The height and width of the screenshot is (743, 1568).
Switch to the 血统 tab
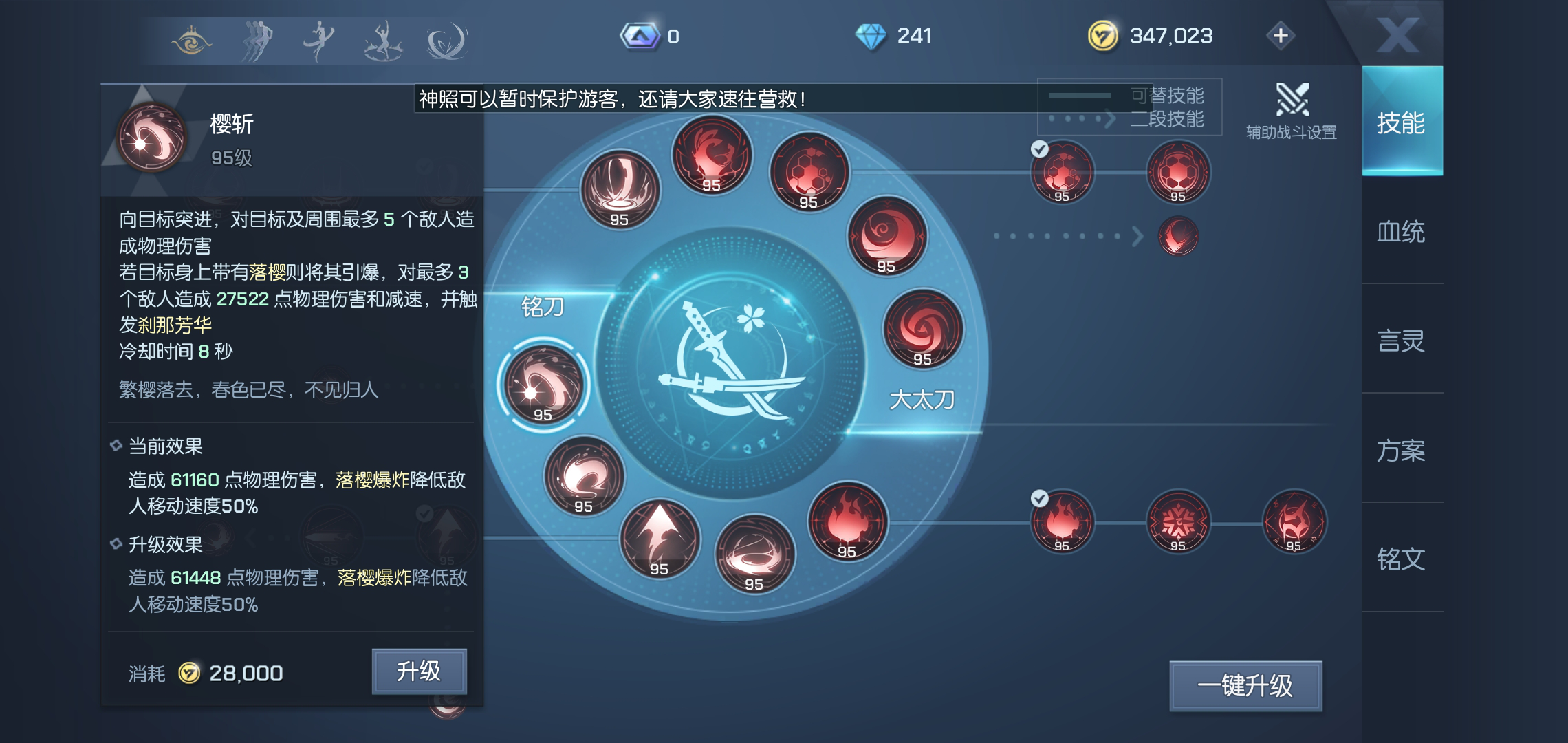1401,232
